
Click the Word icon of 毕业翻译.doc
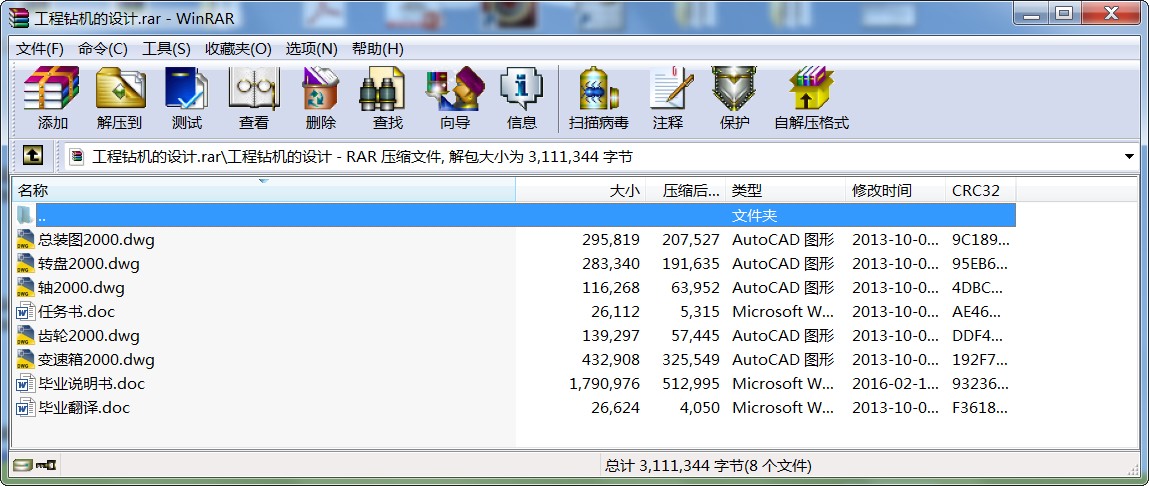coord(26,408)
